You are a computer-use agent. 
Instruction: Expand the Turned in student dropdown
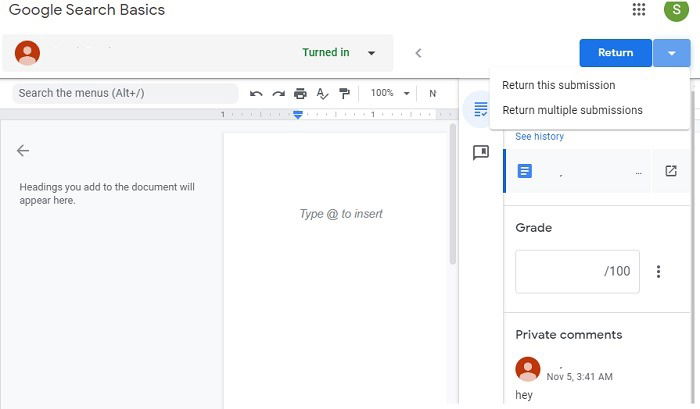tap(371, 53)
